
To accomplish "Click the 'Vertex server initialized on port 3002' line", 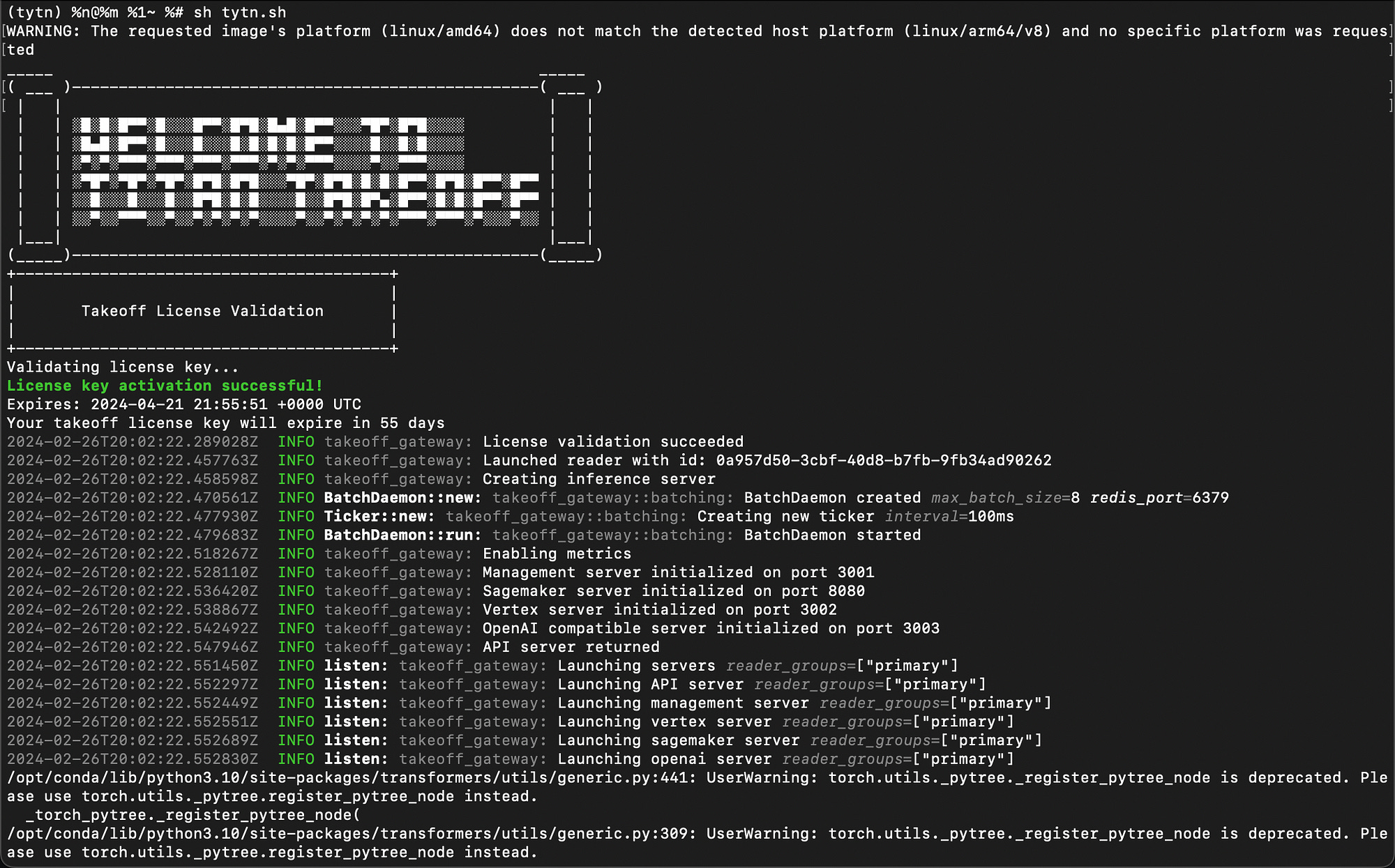I will [x=659, y=610].
